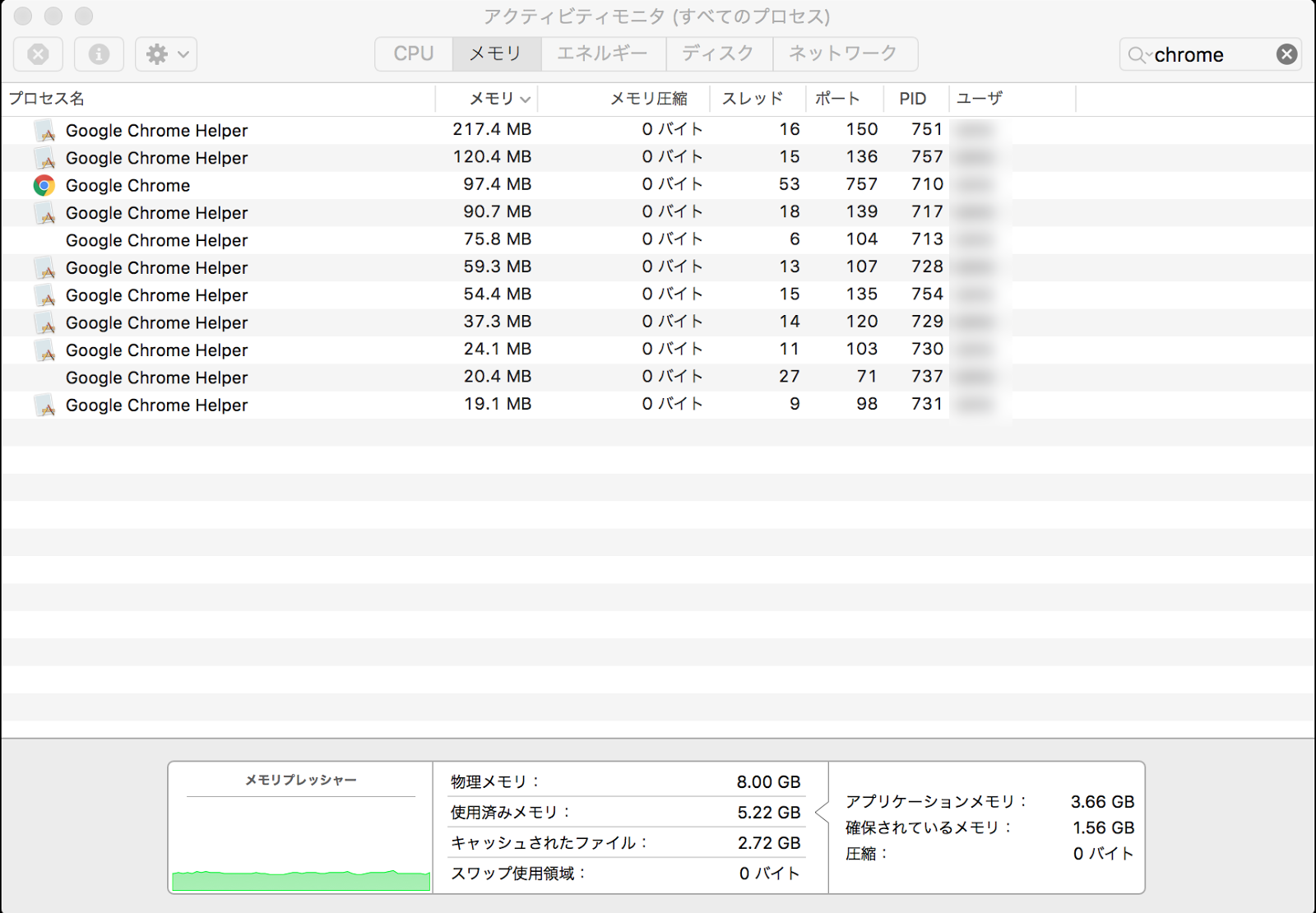The width and height of the screenshot is (1316, 913).
Task: Click PID value 737
Action: click(927, 377)
